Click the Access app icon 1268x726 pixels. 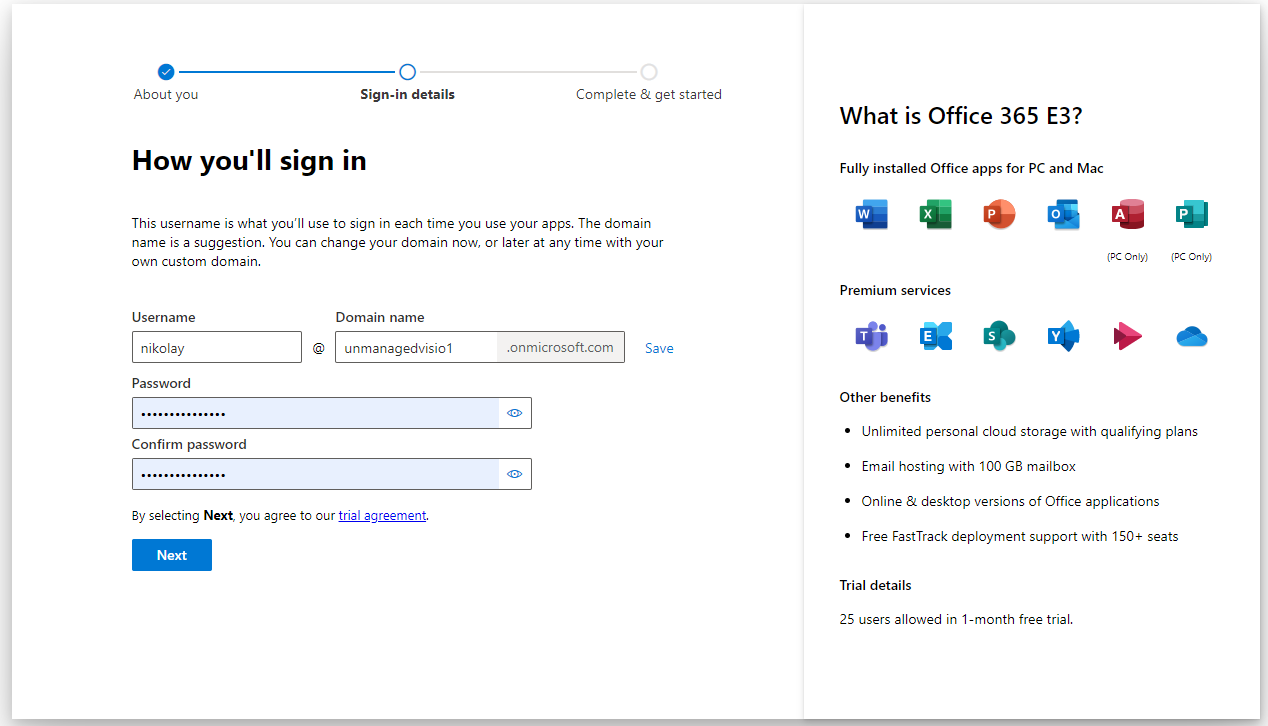1128,214
